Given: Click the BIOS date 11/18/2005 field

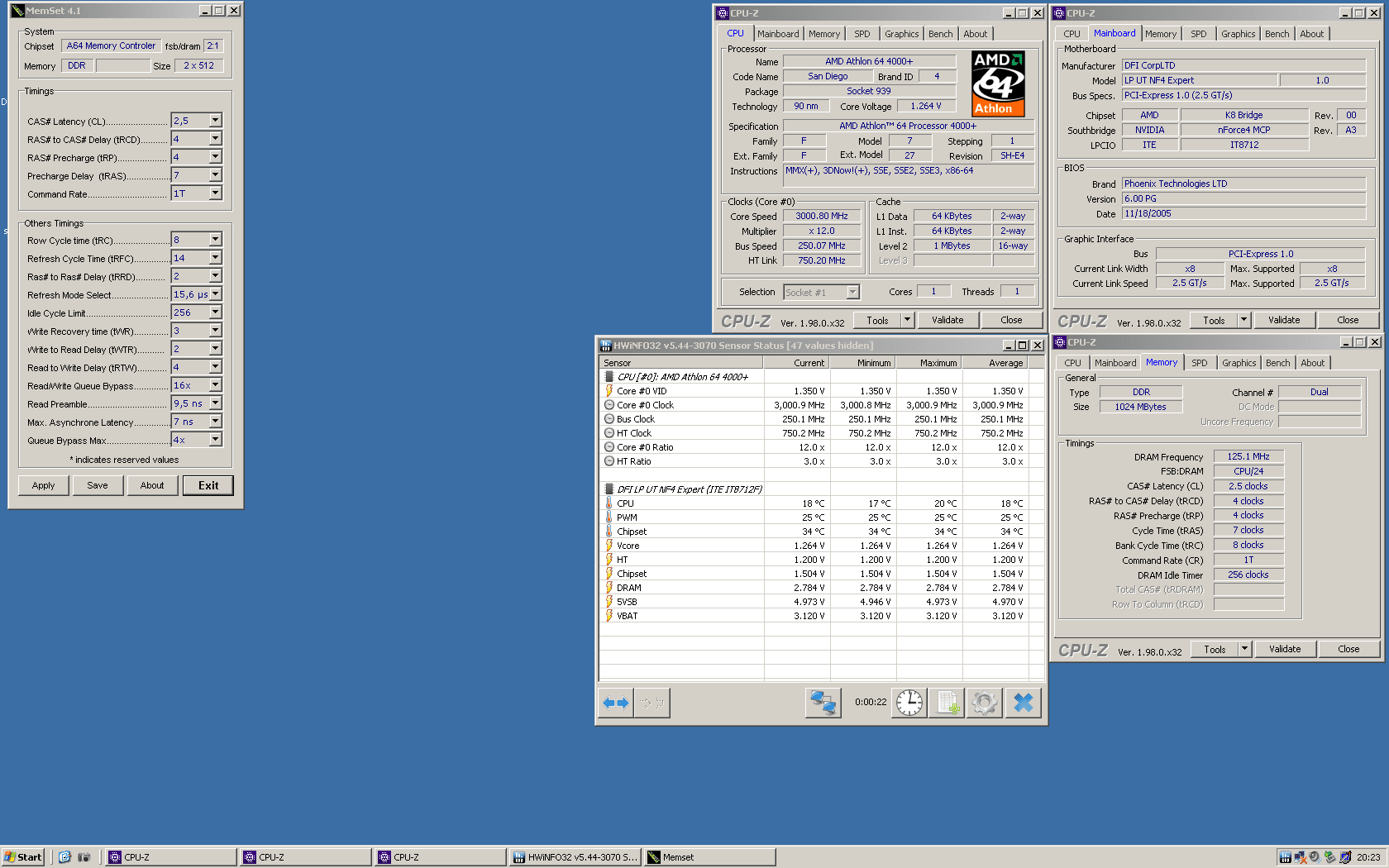Looking at the screenshot, I should click(1243, 213).
